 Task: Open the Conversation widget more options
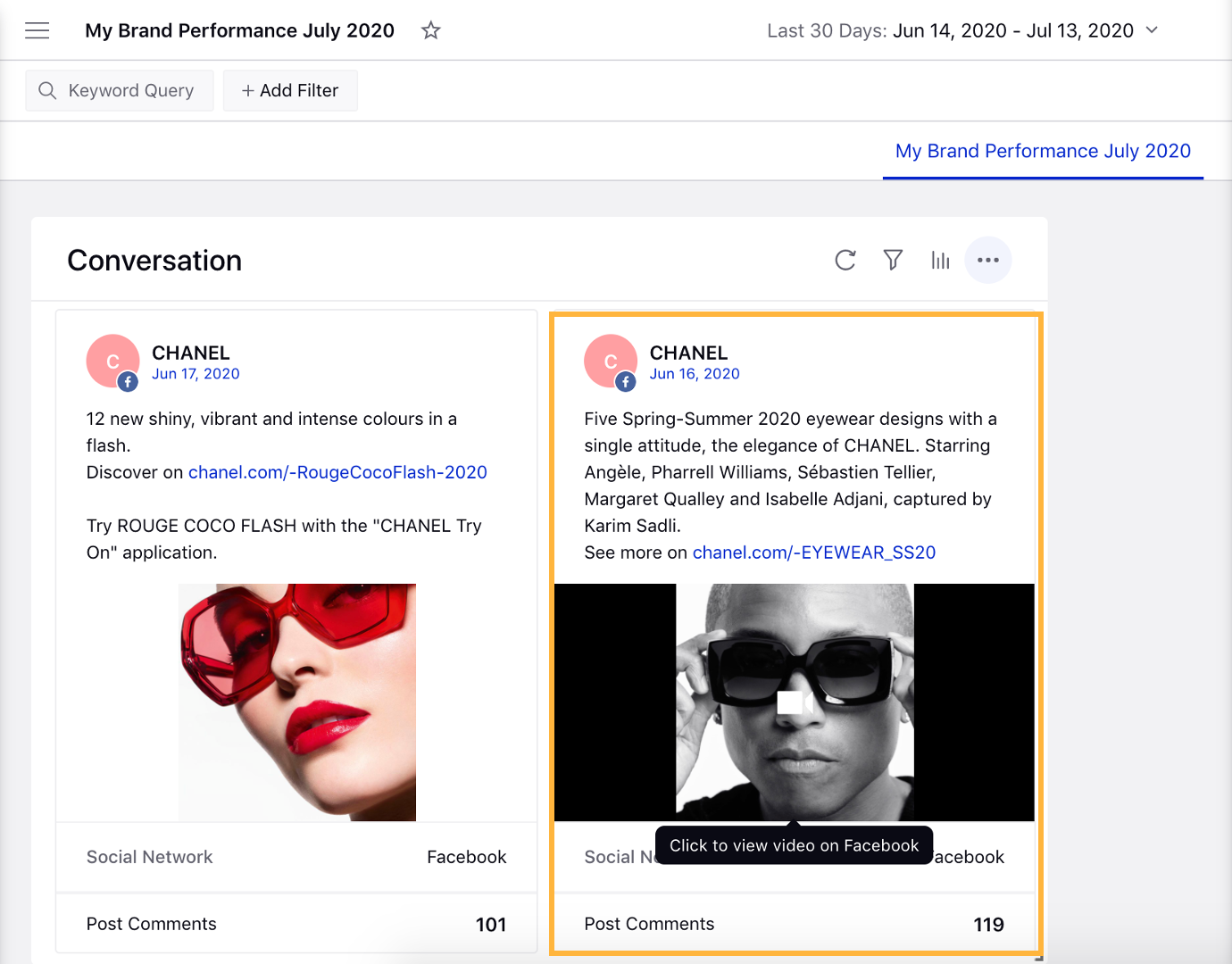point(988,260)
